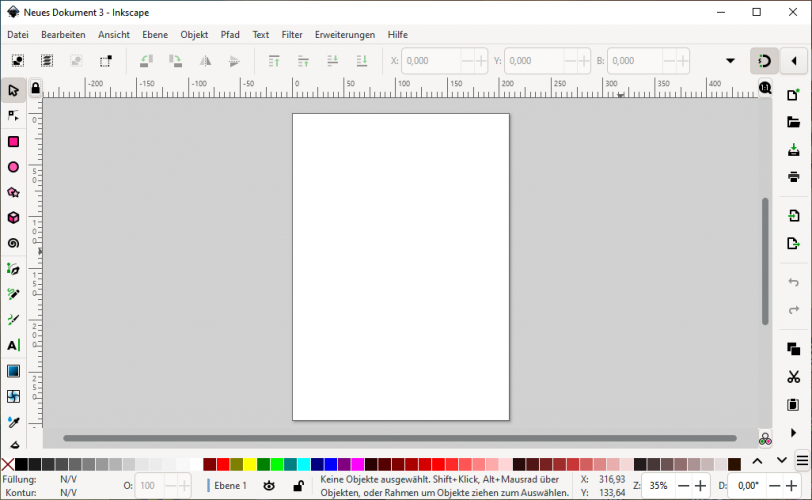Flip selection vertically
The height and width of the screenshot is (500, 812).
pos(234,61)
